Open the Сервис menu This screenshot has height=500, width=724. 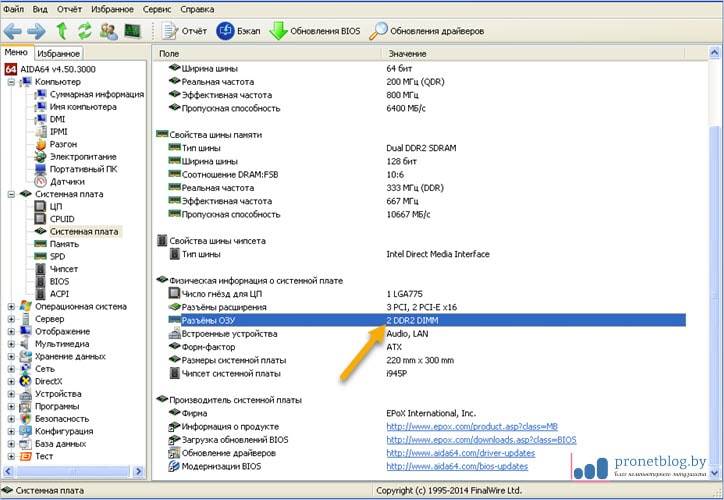(x=157, y=9)
